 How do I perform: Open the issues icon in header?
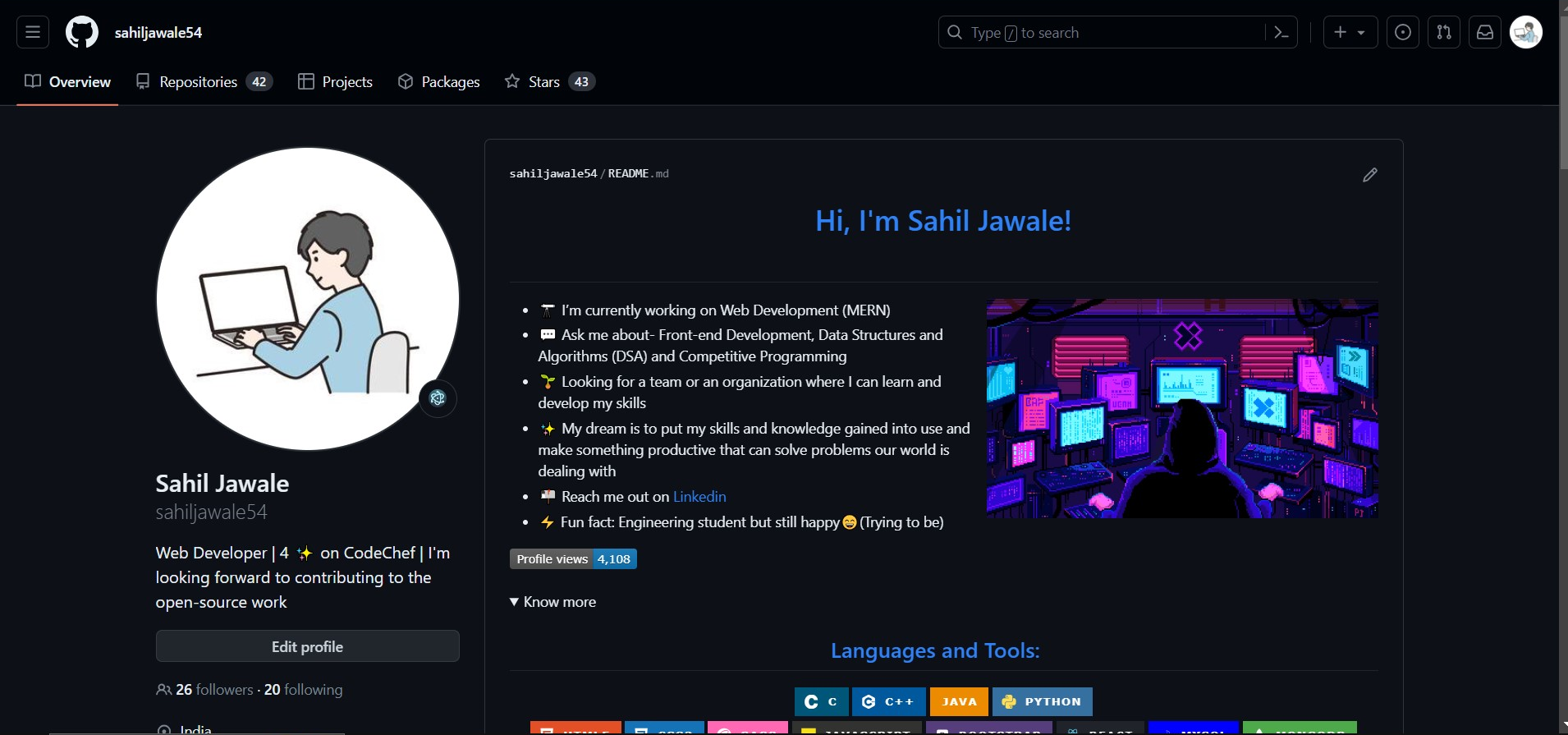1403,32
